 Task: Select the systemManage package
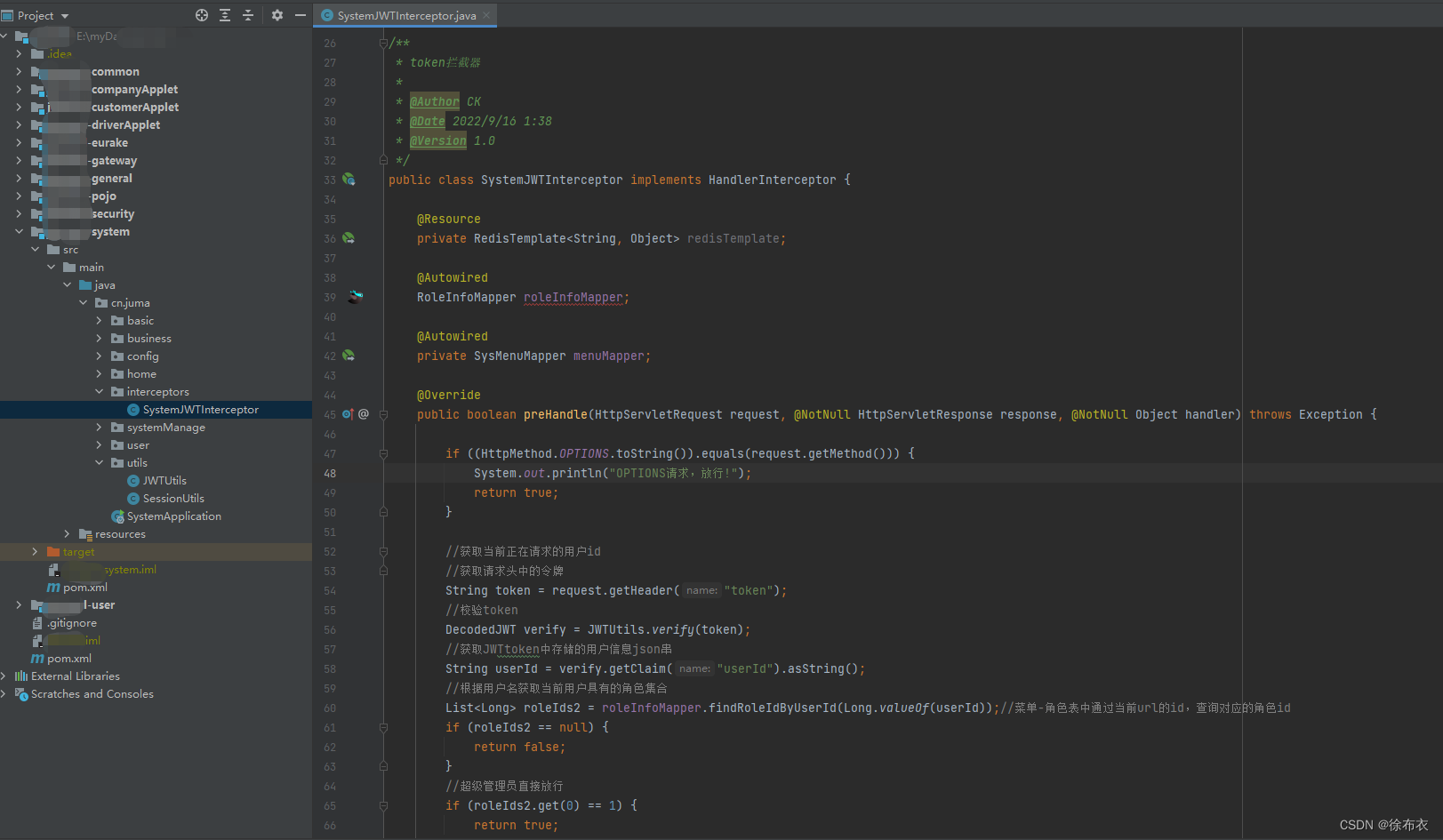tap(165, 427)
